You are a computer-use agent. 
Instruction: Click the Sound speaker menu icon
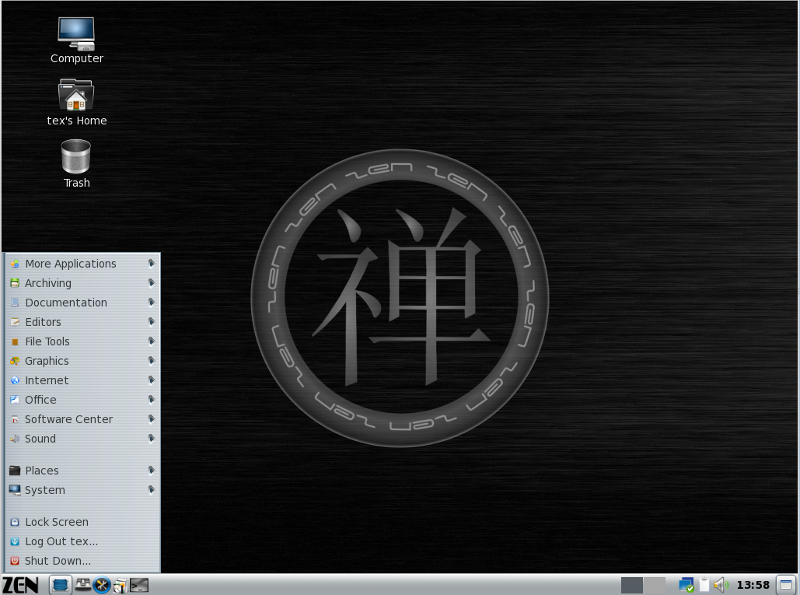pos(15,438)
